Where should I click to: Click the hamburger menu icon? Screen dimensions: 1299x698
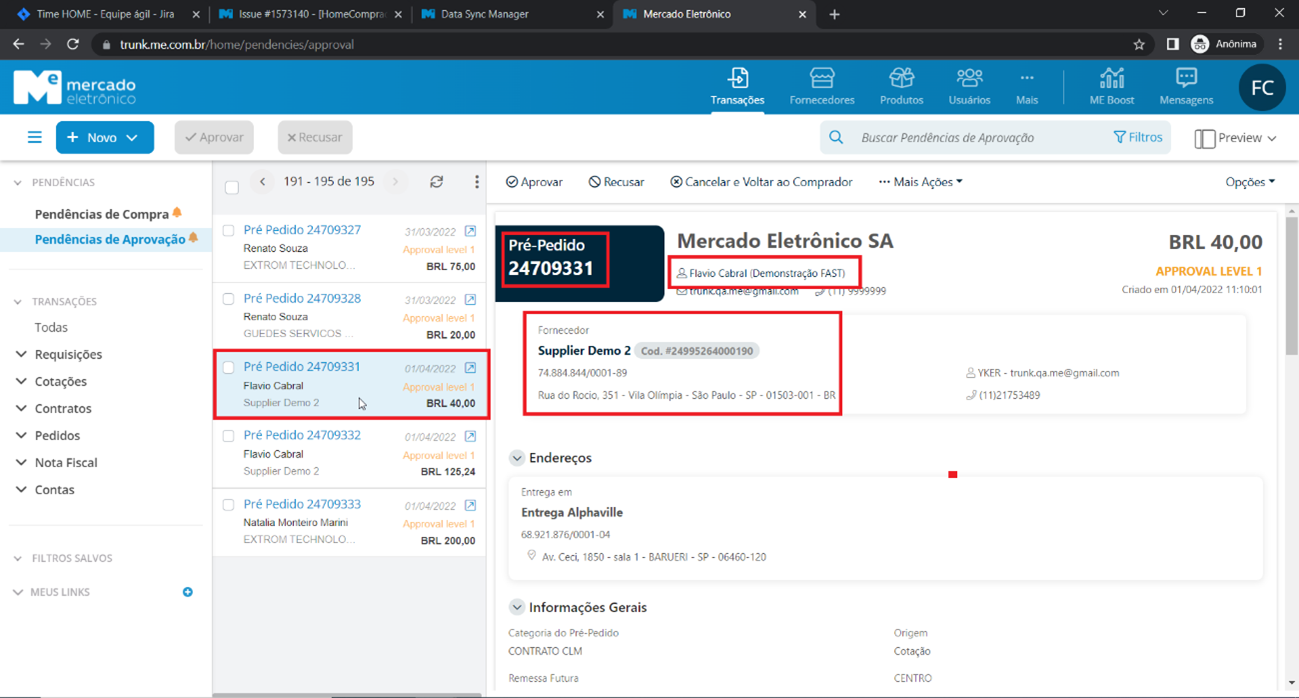(x=34, y=137)
